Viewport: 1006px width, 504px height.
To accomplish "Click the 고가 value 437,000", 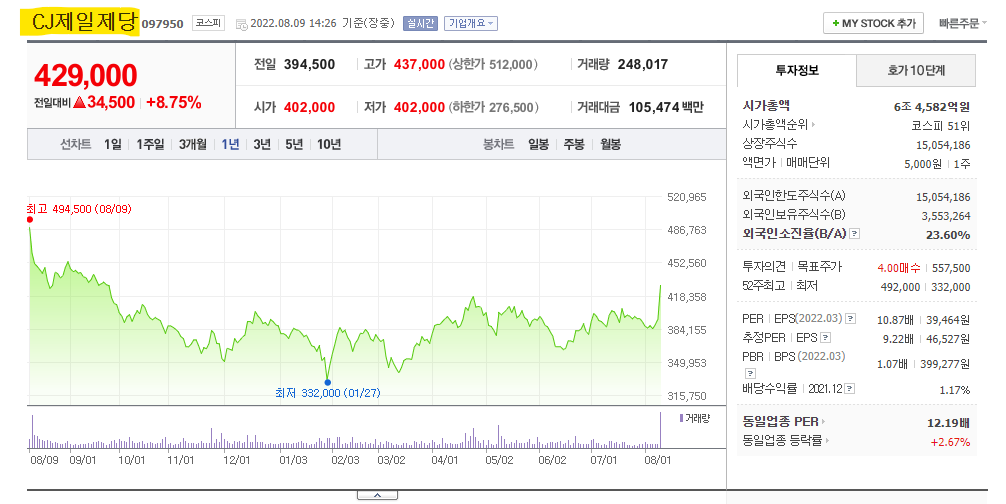I will [x=419, y=64].
